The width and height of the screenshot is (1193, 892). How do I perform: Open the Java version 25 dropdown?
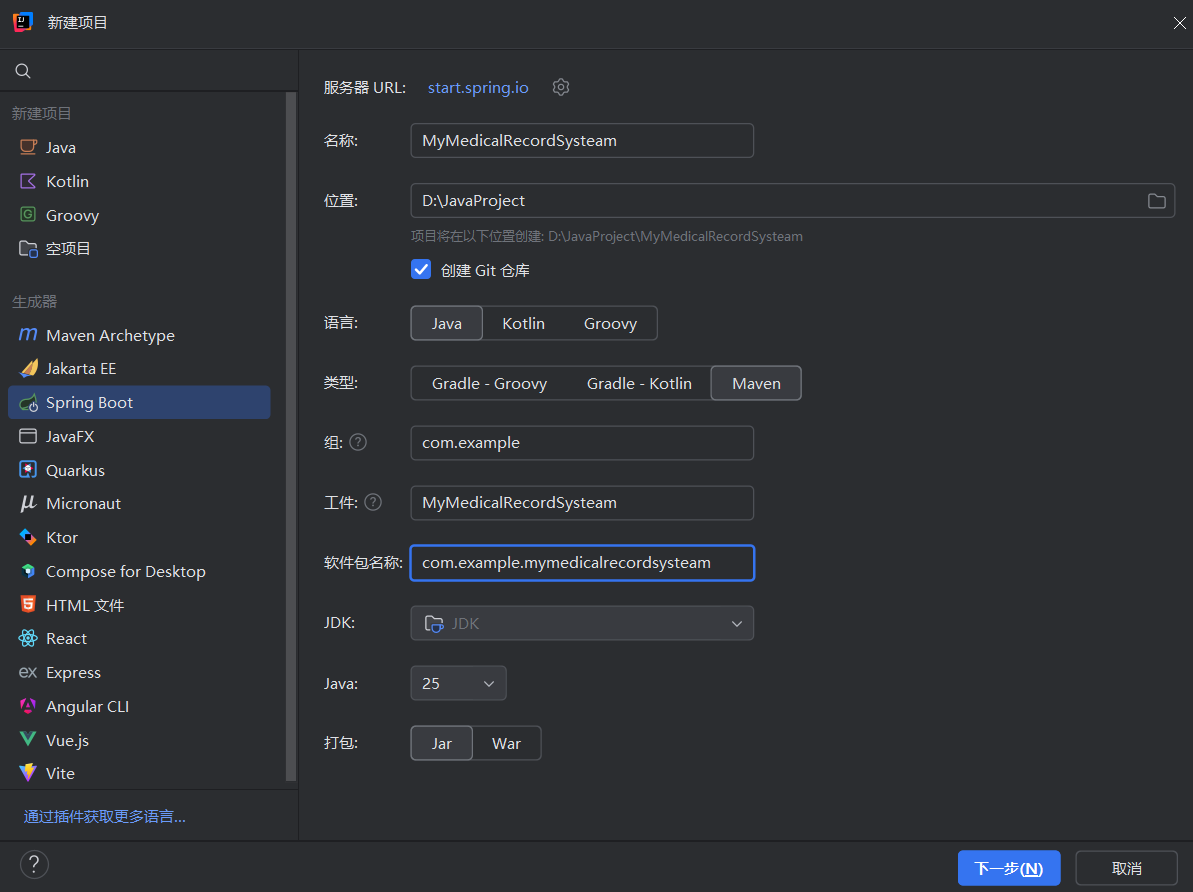(x=458, y=683)
